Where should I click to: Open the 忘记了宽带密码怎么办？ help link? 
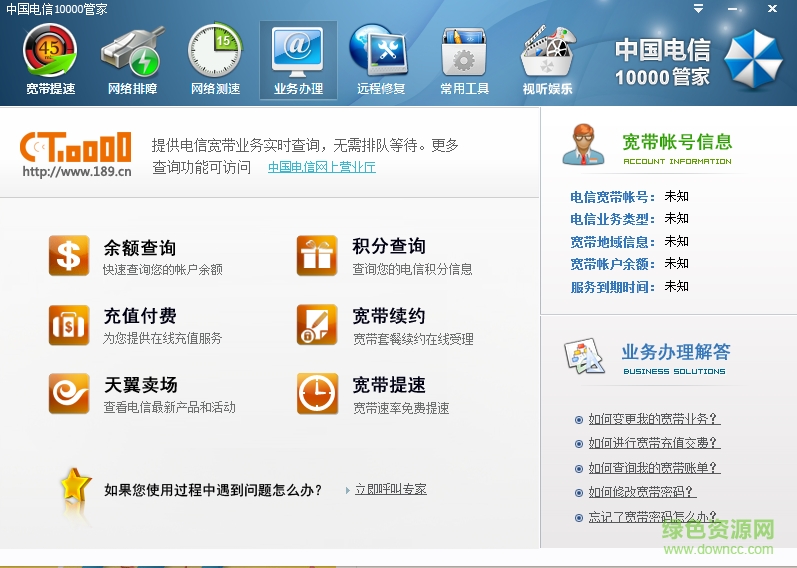654,517
